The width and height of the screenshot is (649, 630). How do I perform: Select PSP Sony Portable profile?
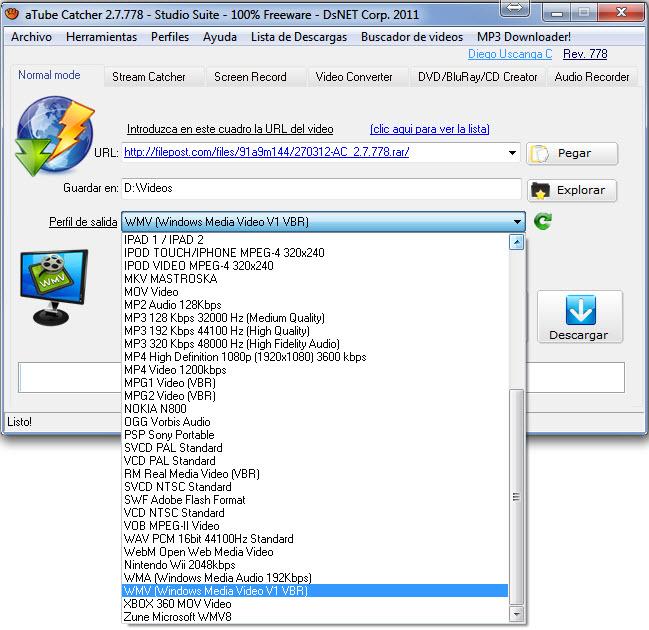315,435
